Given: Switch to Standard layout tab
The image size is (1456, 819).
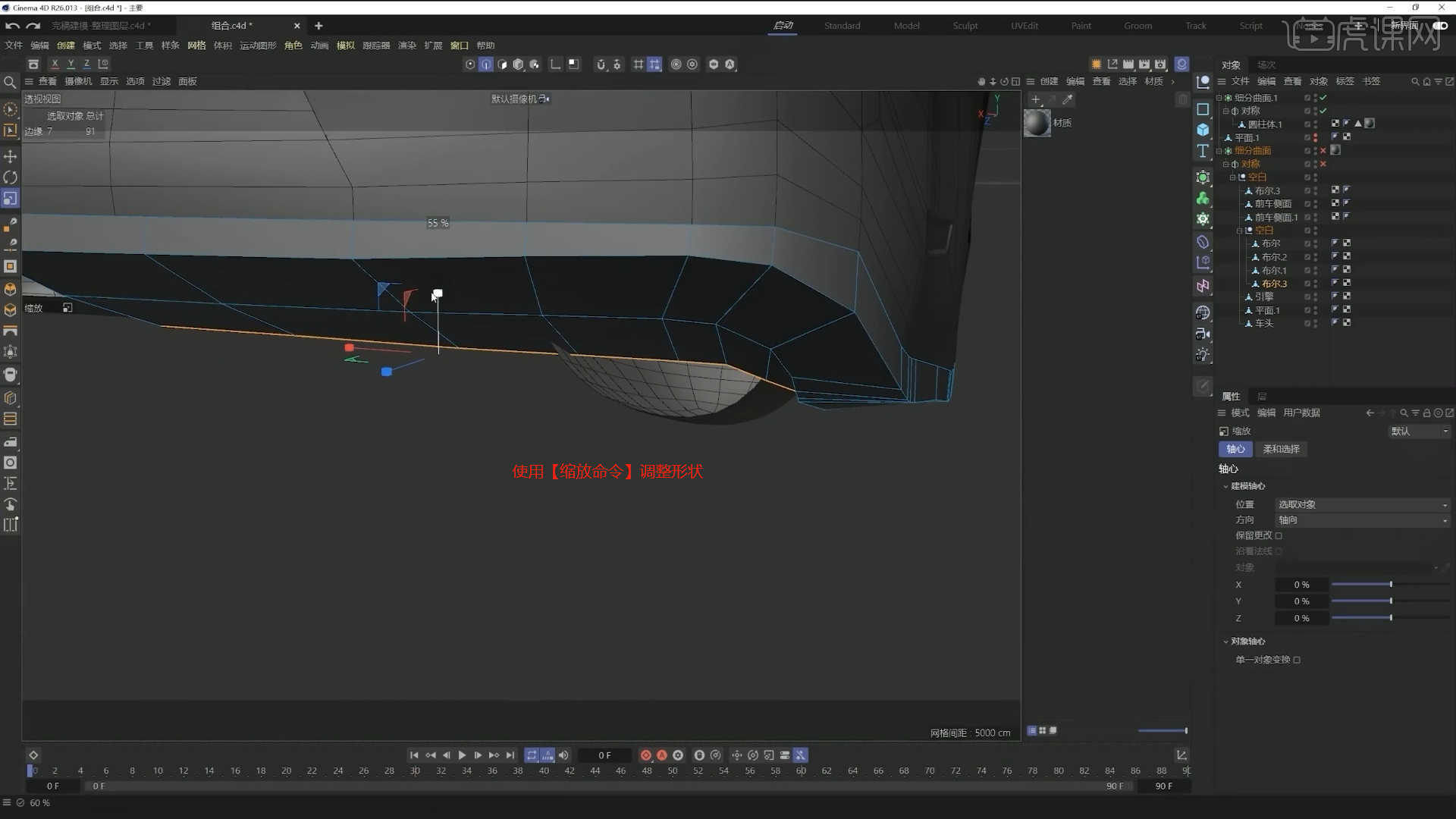Looking at the screenshot, I should [x=843, y=26].
